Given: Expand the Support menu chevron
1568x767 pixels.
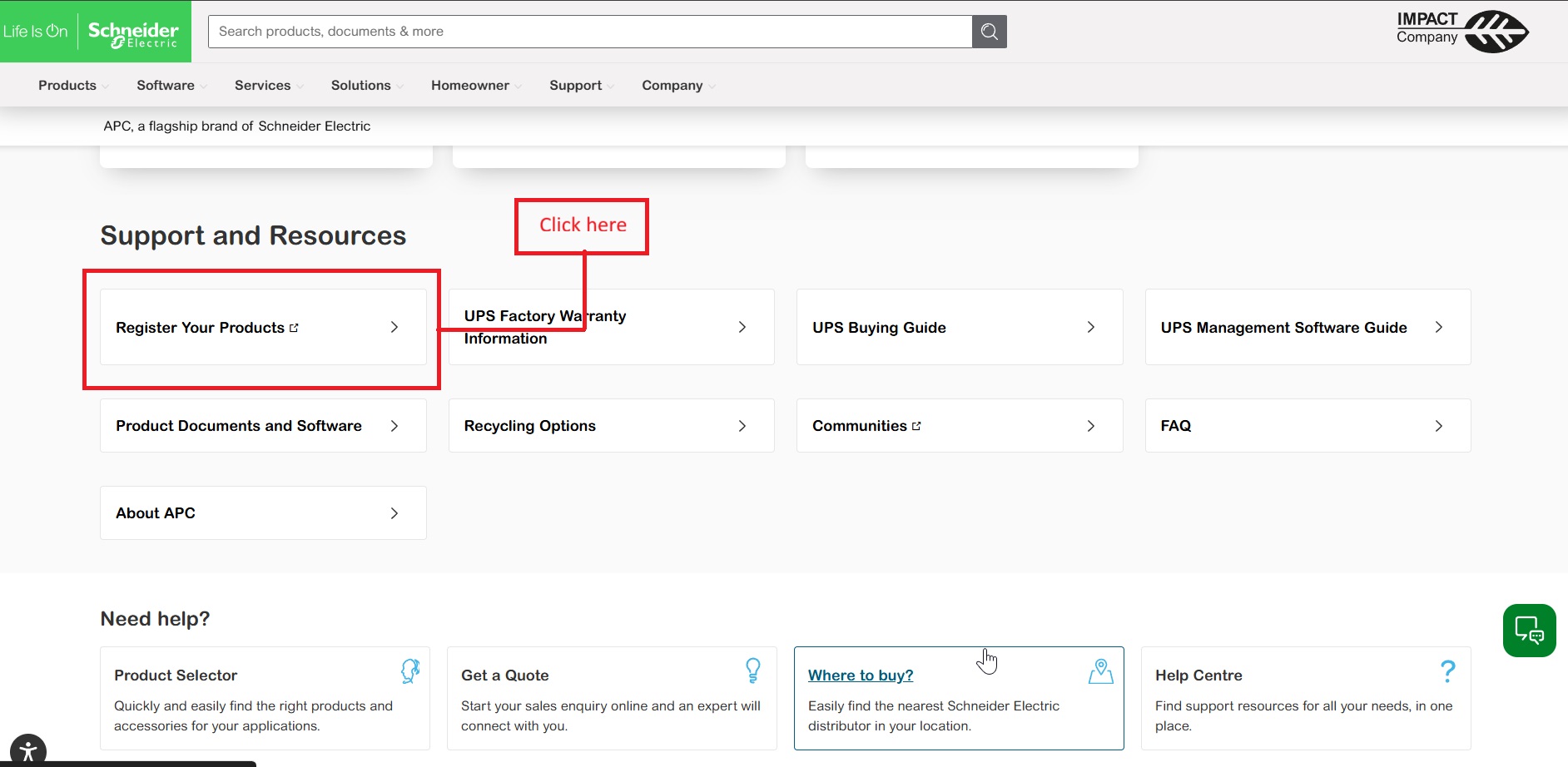Looking at the screenshot, I should pyautogui.click(x=610, y=87).
